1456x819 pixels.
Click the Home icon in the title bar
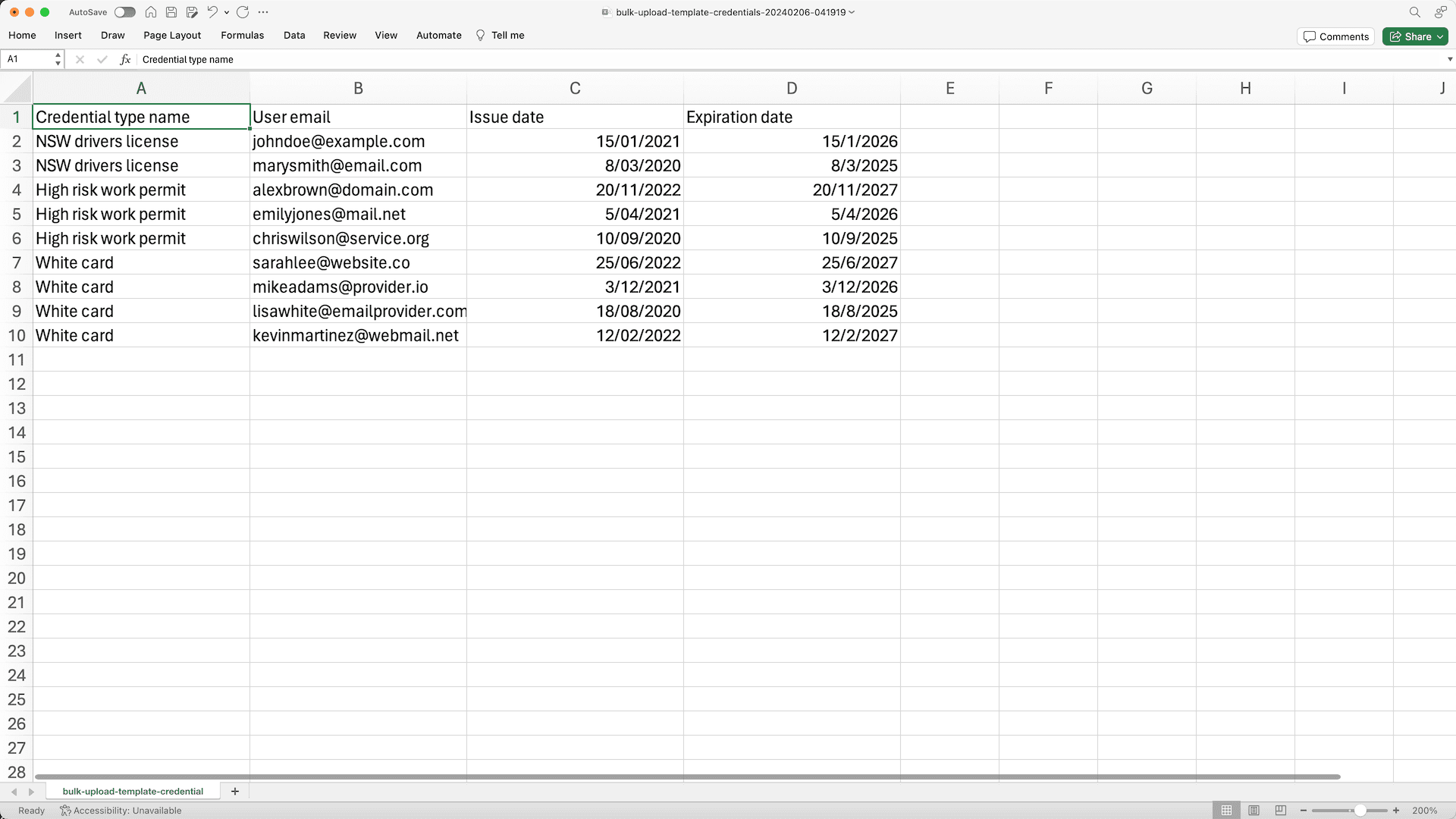pyautogui.click(x=150, y=12)
